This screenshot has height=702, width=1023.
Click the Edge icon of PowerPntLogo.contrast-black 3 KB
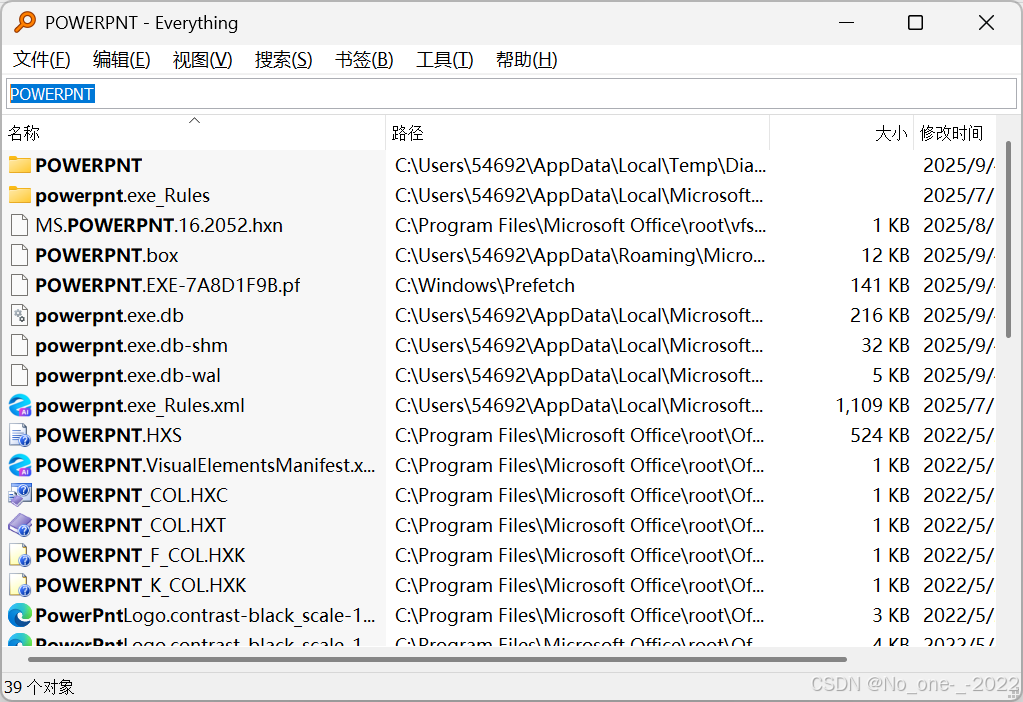coord(20,615)
